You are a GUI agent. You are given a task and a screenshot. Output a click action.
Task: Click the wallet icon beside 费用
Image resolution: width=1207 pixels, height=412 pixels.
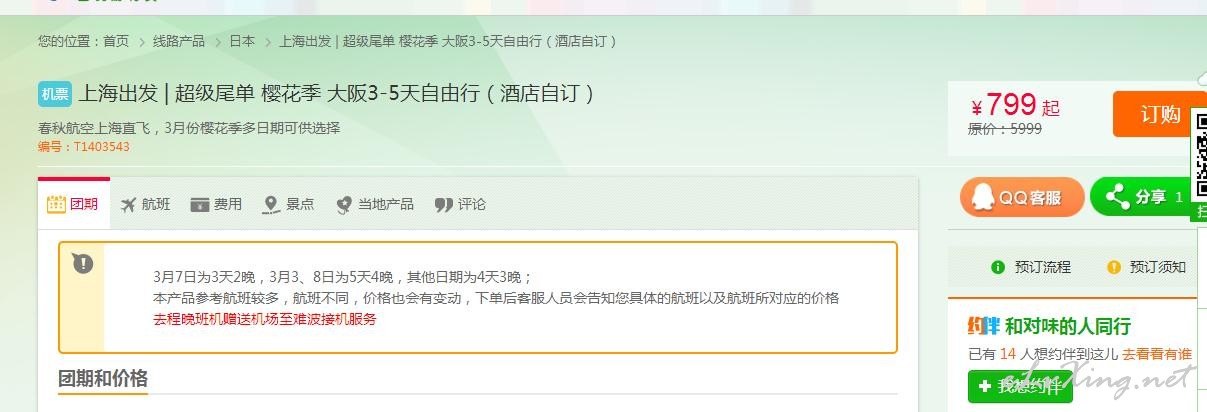199,204
